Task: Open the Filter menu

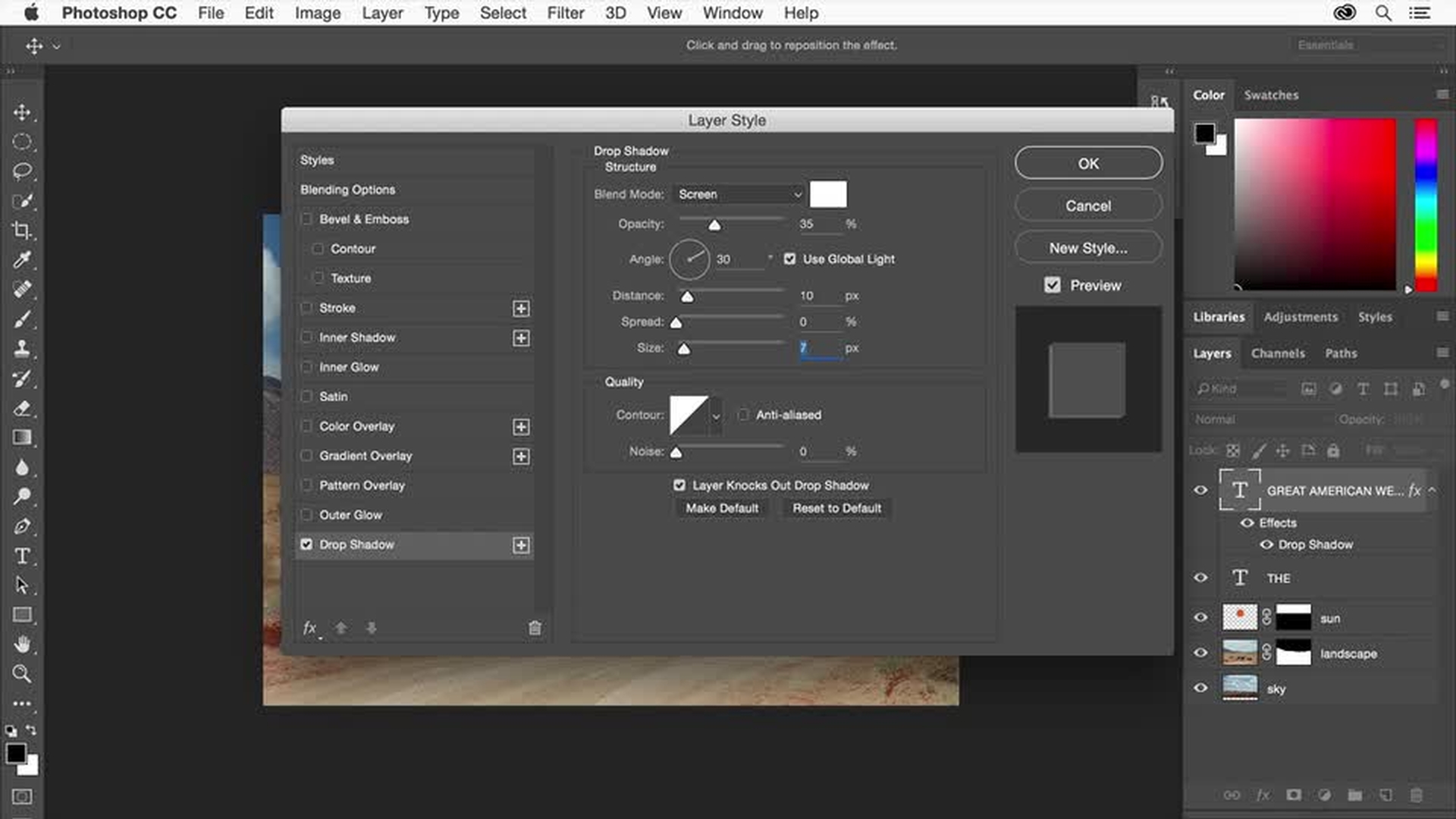Action: point(565,13)
